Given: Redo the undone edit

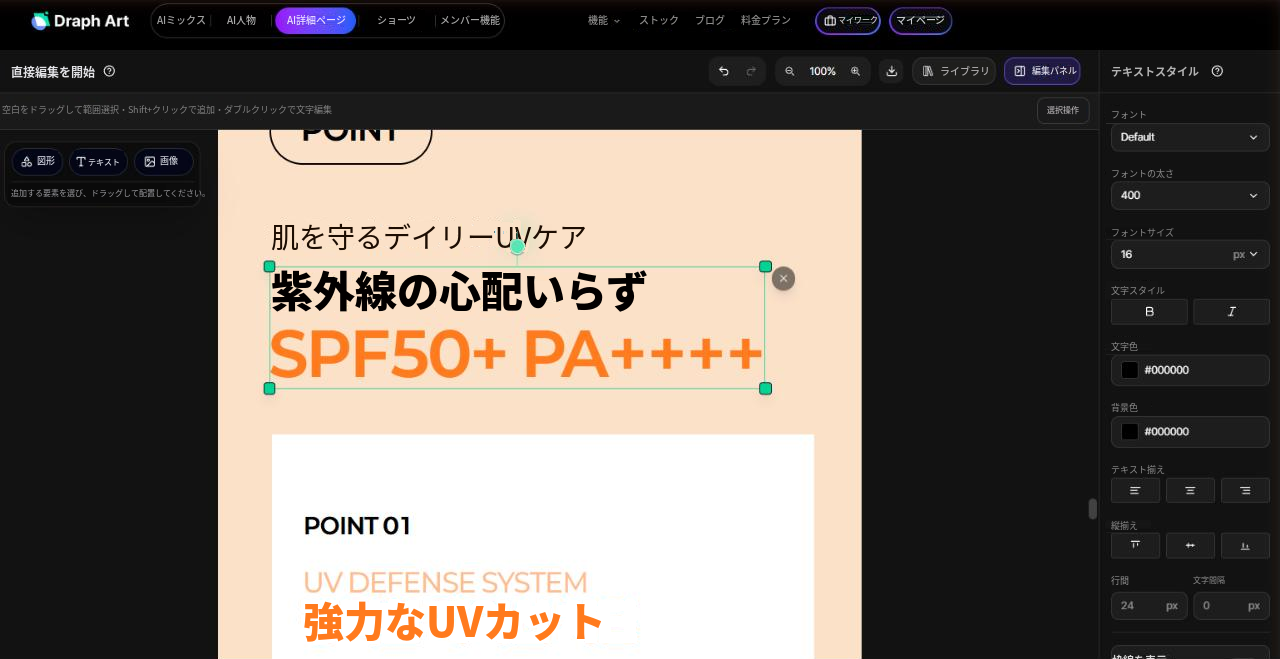Looking at the screenshot, I should tap(751, 71).
